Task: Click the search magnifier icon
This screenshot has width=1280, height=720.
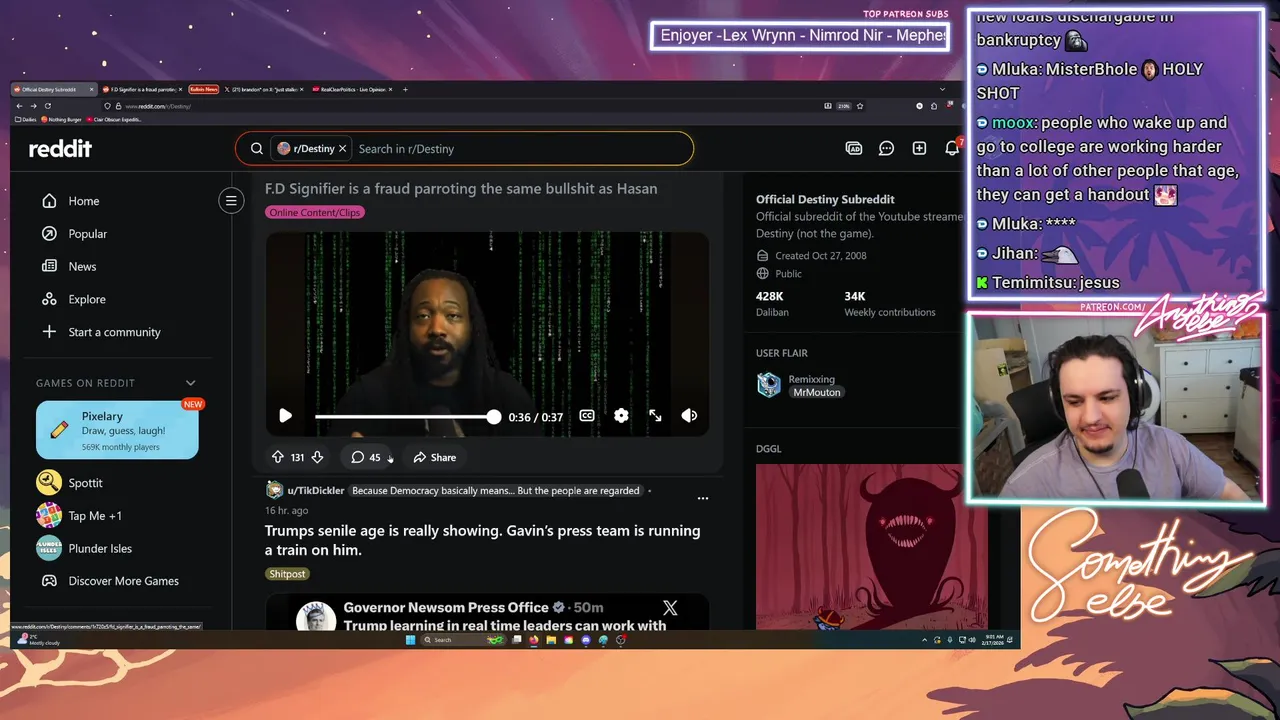Action: (257, 148)
